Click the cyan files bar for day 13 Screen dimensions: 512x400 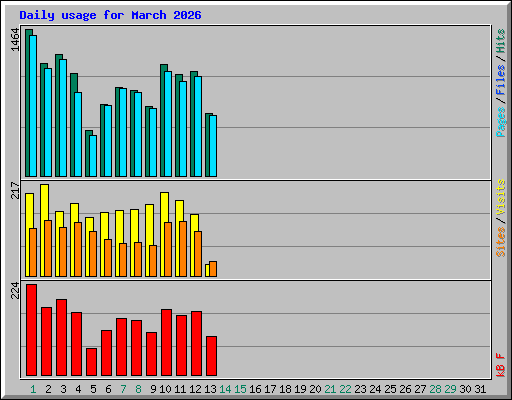213,146
